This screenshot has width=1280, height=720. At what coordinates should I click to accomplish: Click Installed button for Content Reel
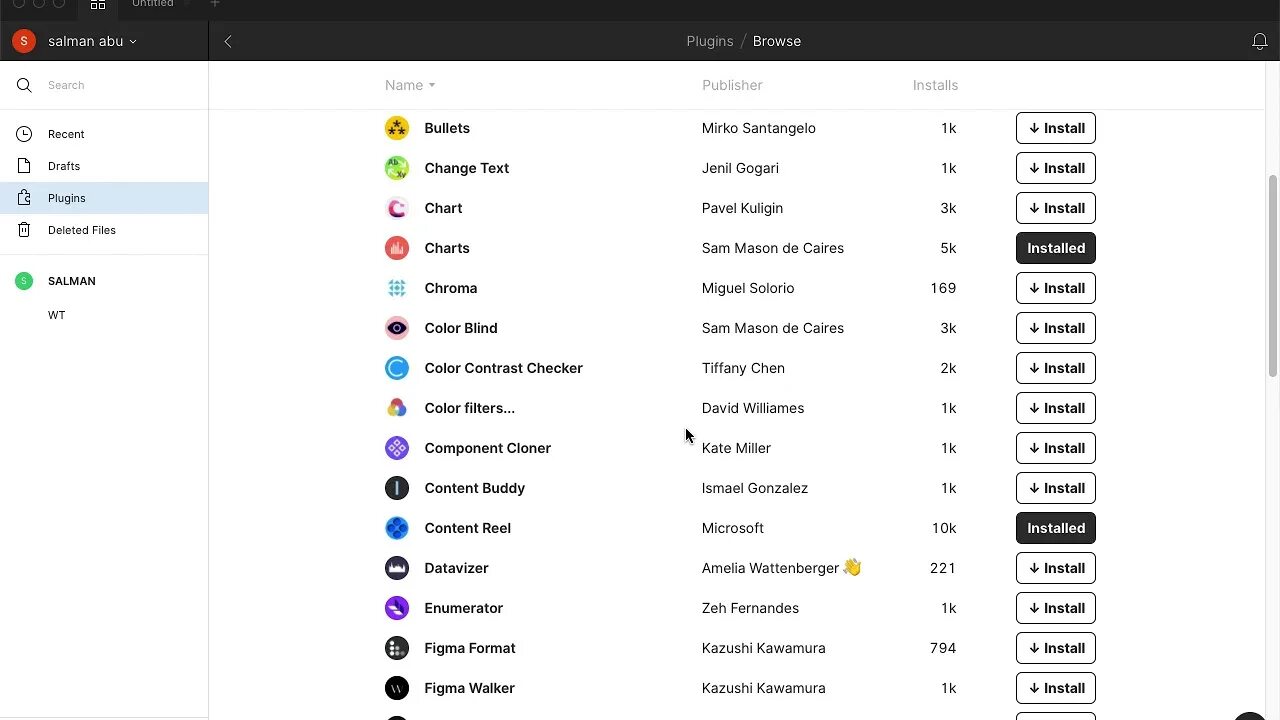1056,528
